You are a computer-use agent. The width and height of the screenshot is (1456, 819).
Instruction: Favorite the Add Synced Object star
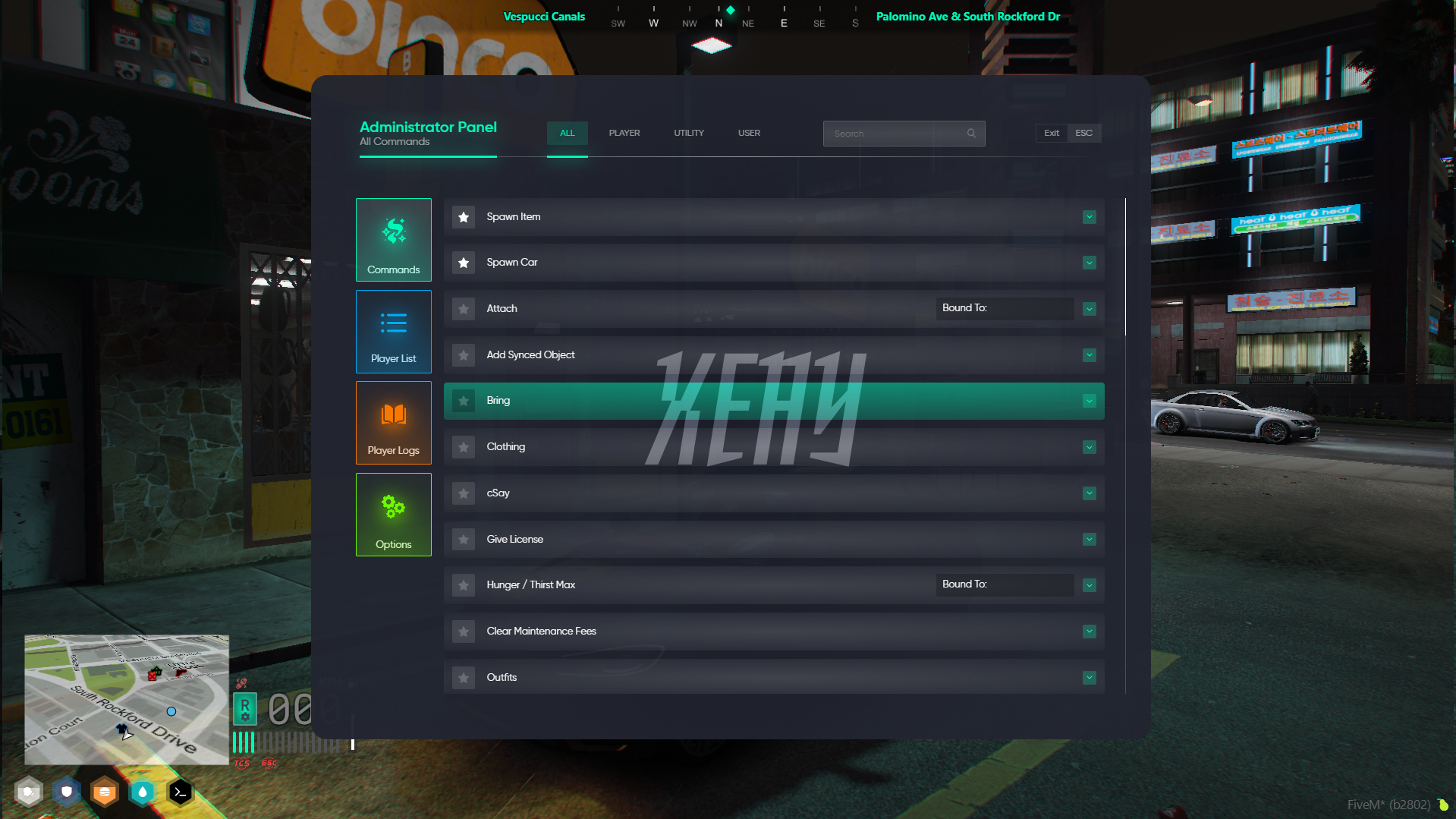[x=464, y=355]
